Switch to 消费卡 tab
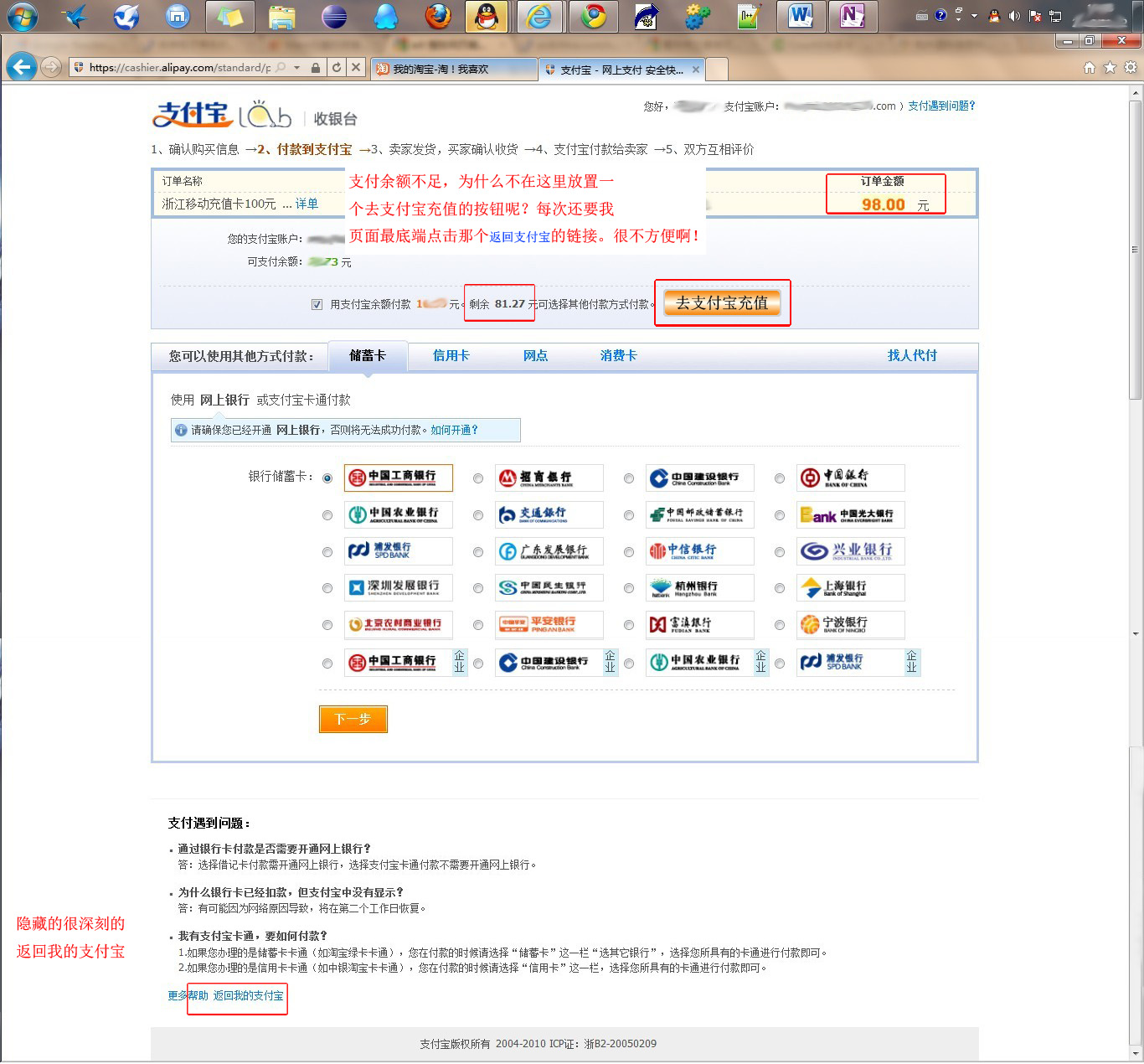The image size is (1144, 1064). [618, 355]
